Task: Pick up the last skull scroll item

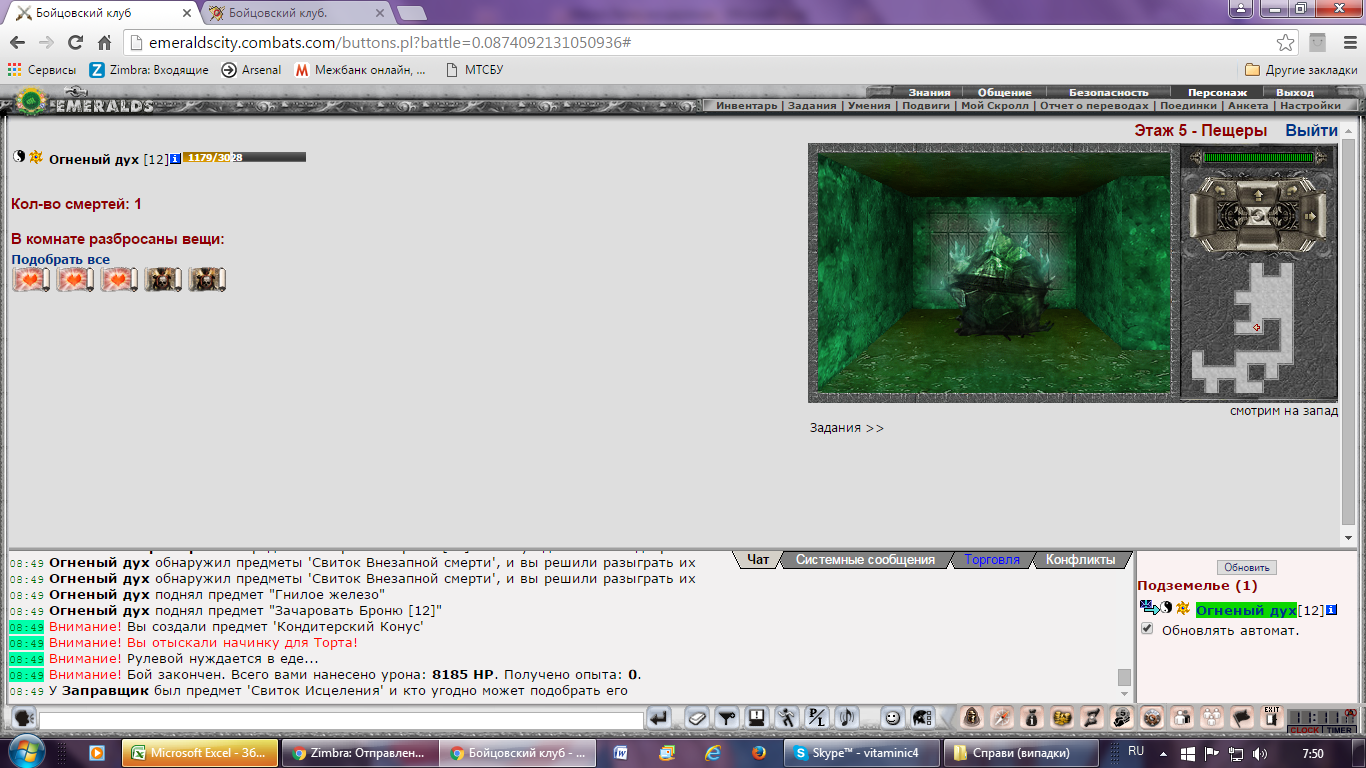Action: 207,280
